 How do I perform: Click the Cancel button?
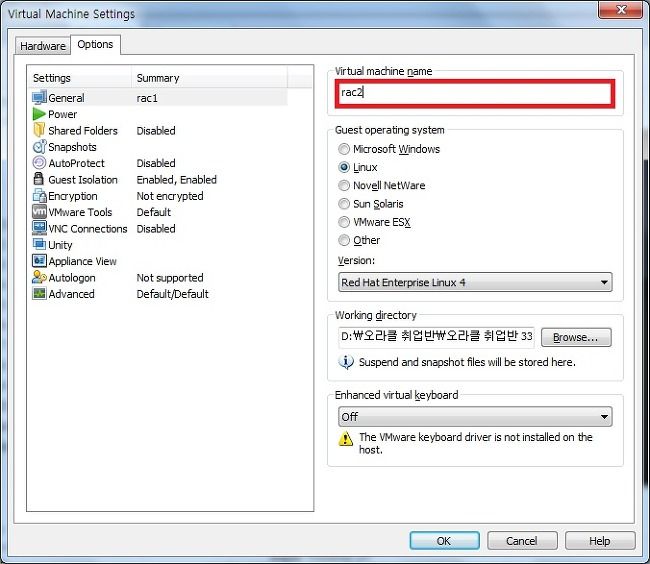(x=522, y=541)
